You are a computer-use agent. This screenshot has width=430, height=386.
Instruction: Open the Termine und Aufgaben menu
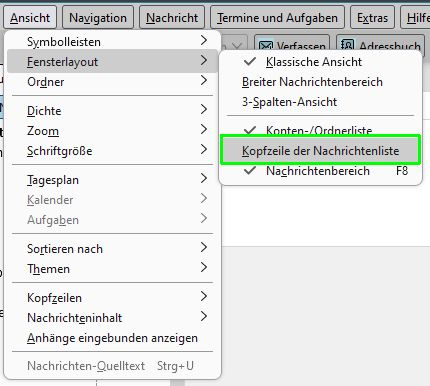coord(277,18)
